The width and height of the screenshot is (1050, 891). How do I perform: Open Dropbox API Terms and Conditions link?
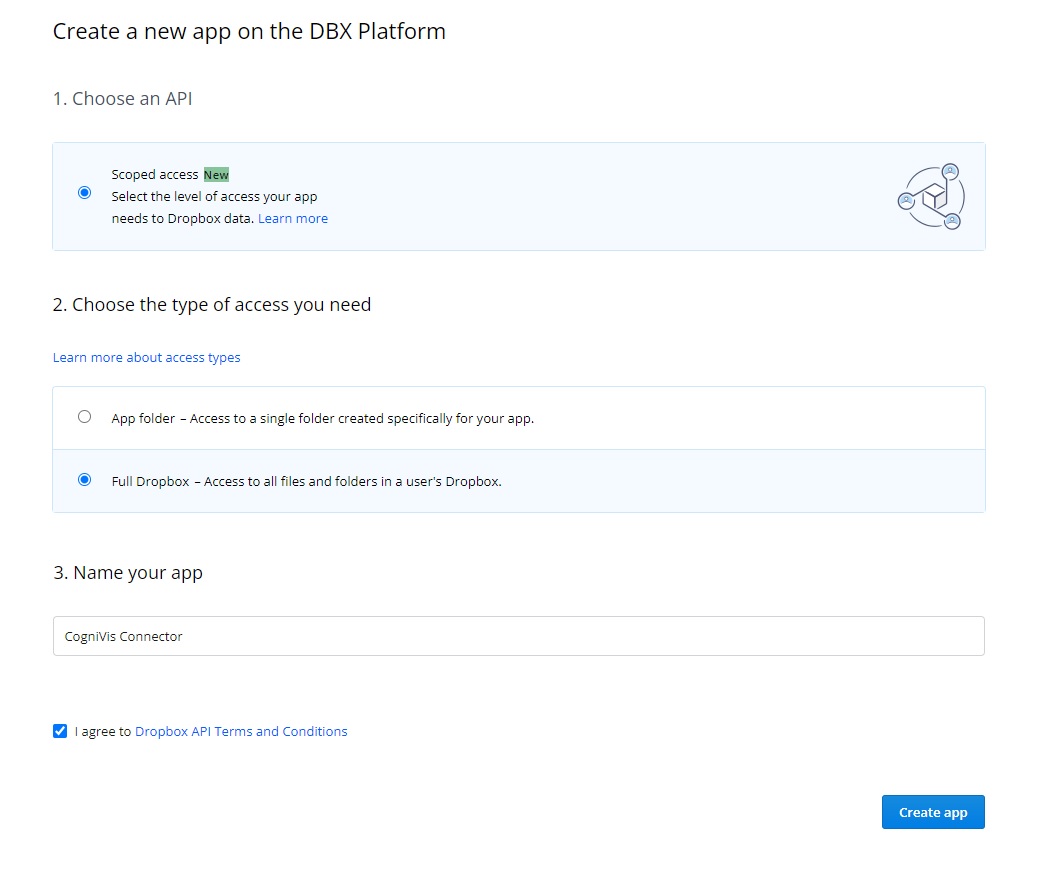(241, 731)
